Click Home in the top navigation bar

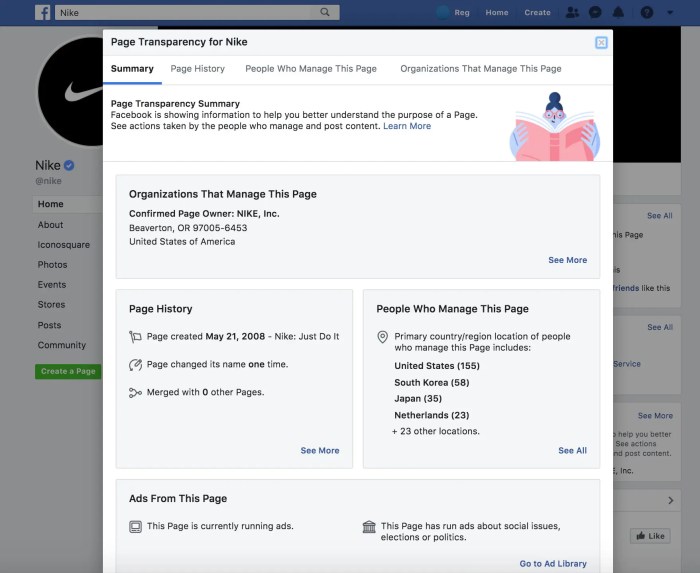(x=497, y=12)
